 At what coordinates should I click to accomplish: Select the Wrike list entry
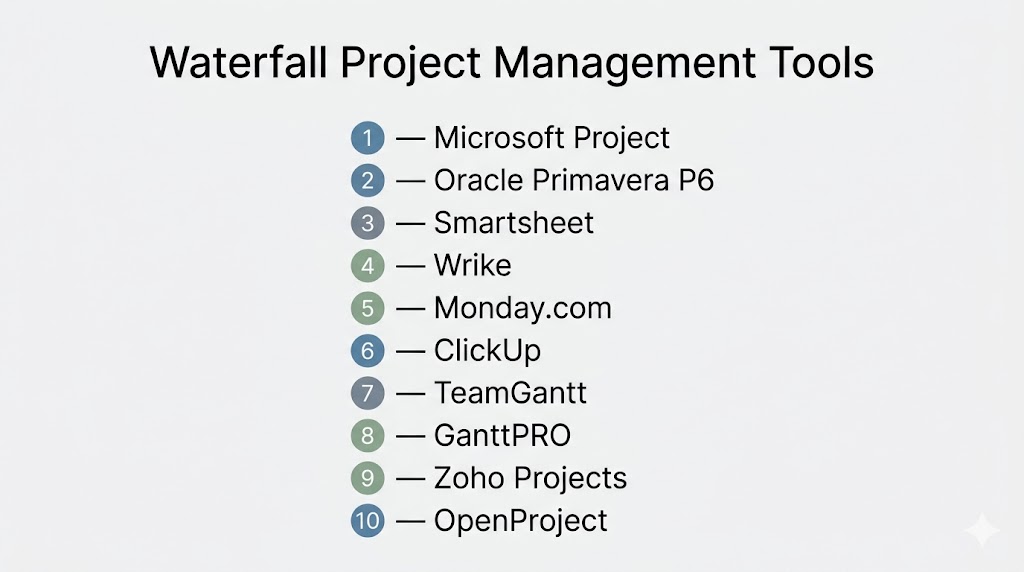(x=472, y=266)
